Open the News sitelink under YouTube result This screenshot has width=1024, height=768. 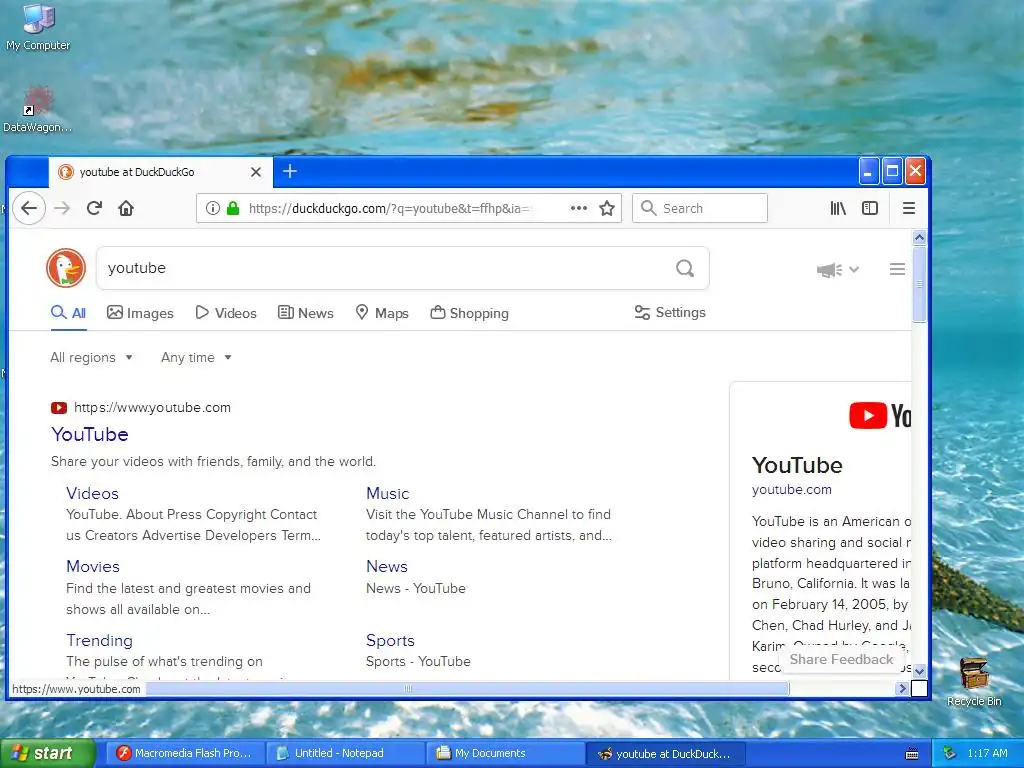[x=387, y=566]
